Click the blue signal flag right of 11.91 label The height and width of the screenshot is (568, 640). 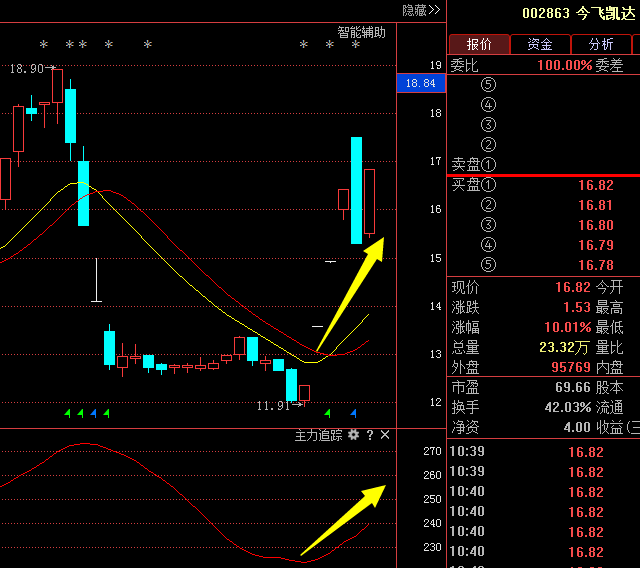[x=353, y=413]
